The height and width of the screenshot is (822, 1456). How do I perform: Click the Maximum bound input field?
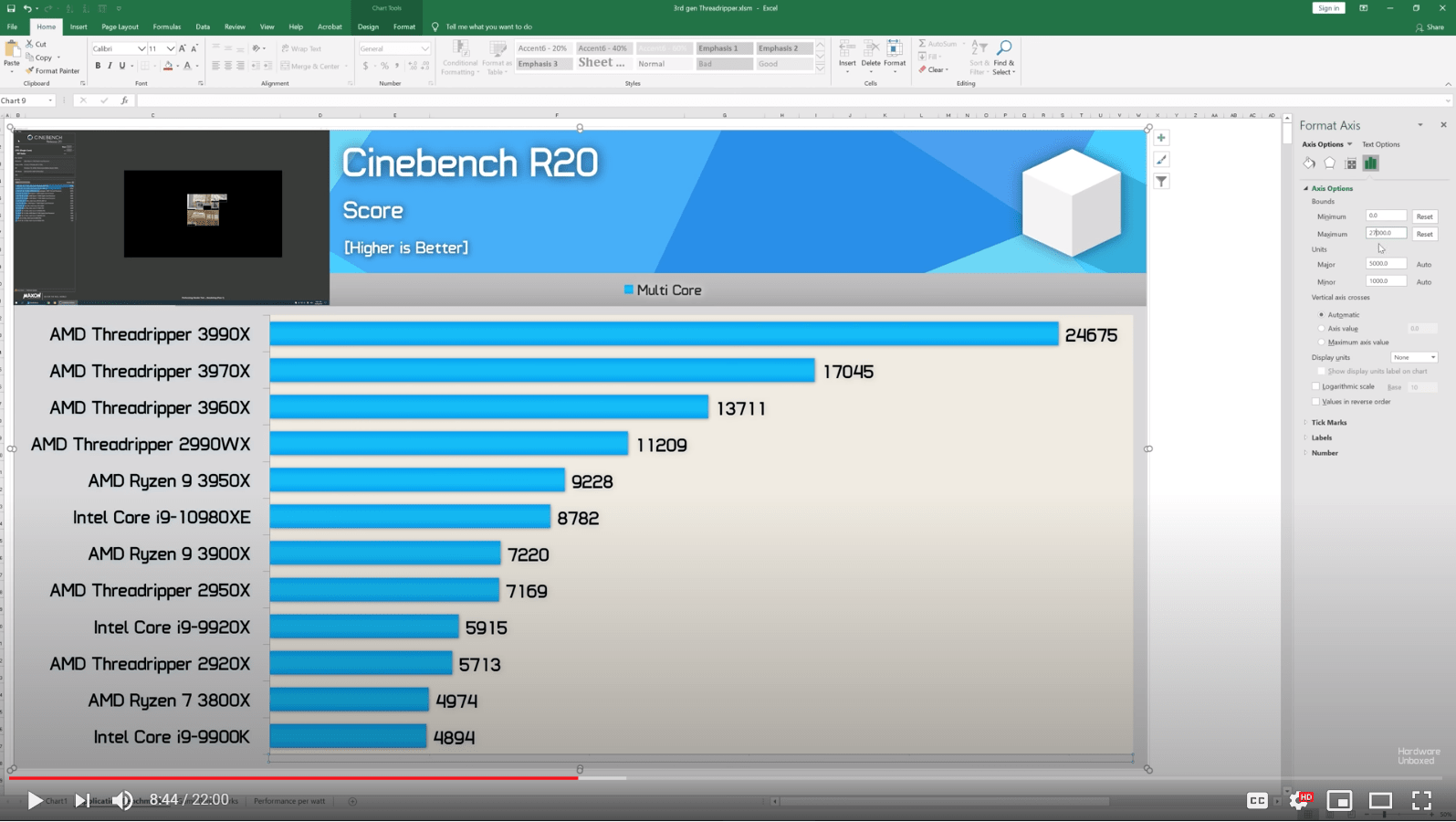1386,233
